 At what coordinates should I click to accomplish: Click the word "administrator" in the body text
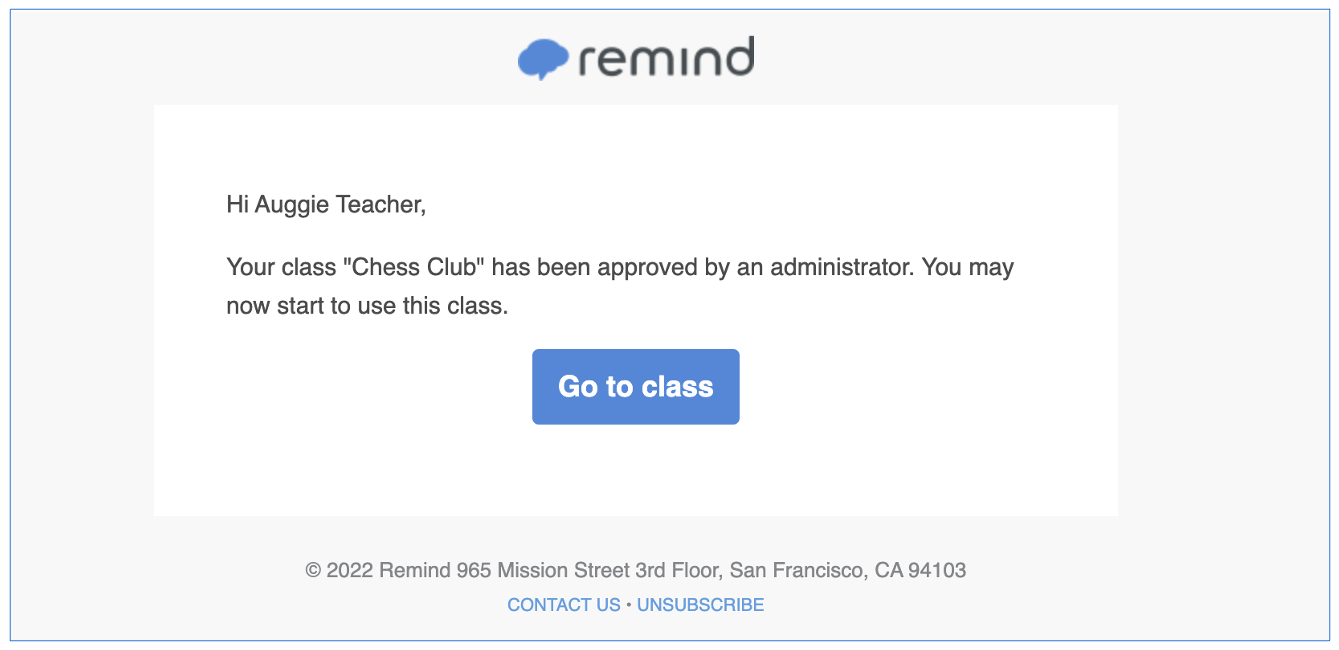click(842, 268)
